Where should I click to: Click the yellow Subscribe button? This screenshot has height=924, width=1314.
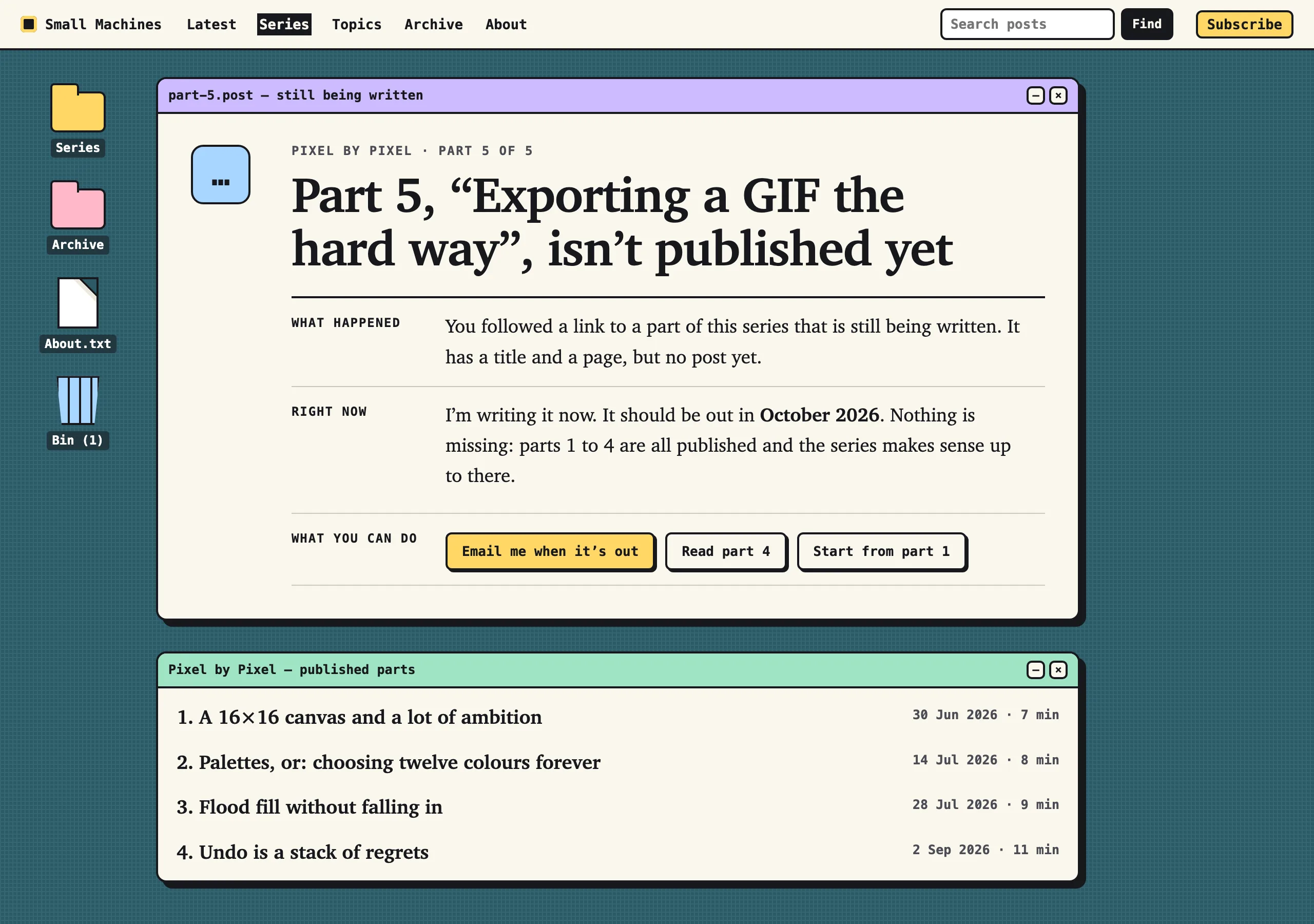tap(1244, 24)
